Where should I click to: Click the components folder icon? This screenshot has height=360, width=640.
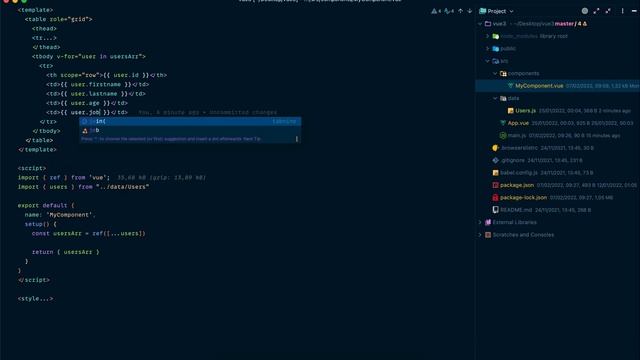503,73
